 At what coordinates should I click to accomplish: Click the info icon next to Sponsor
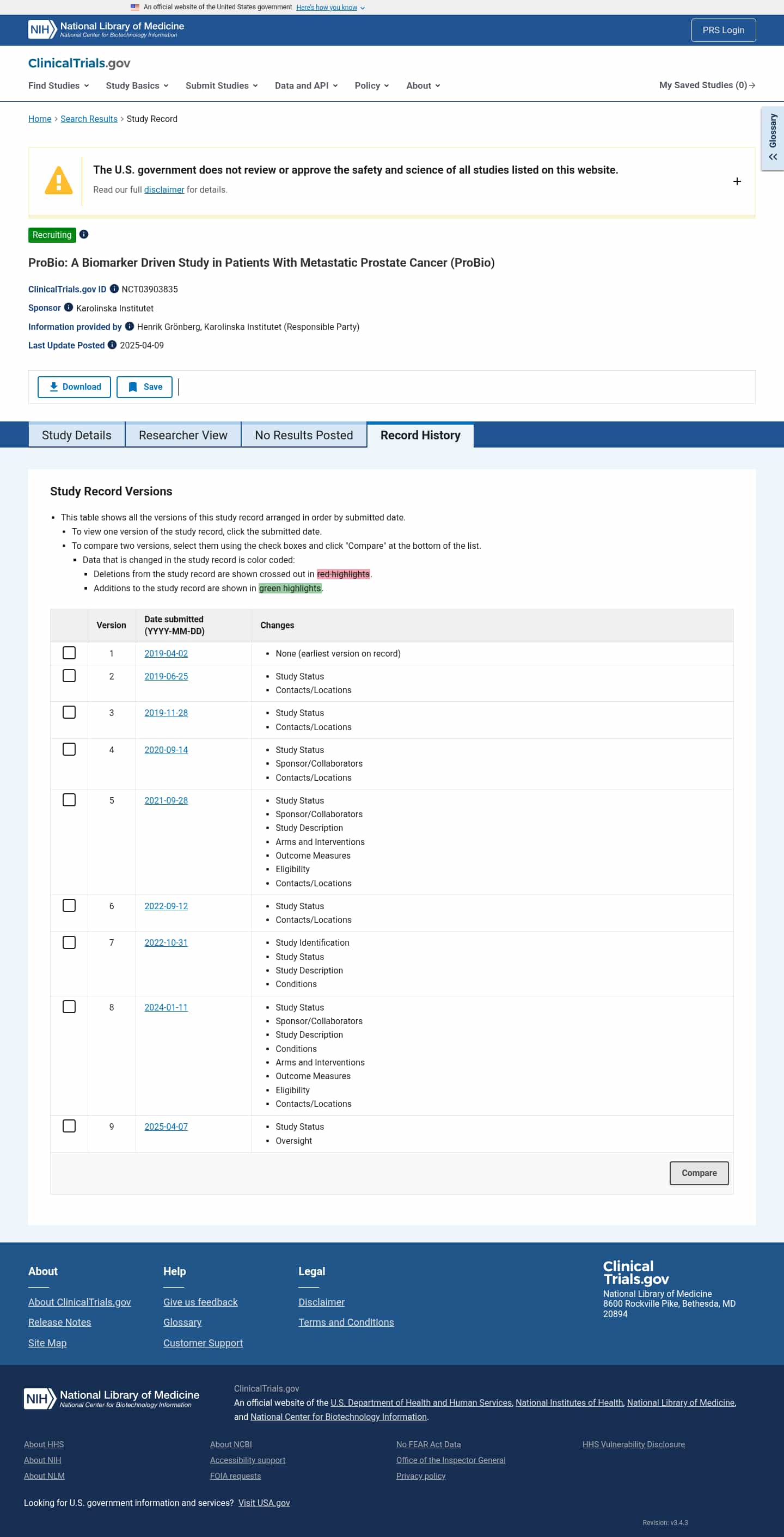69,307
